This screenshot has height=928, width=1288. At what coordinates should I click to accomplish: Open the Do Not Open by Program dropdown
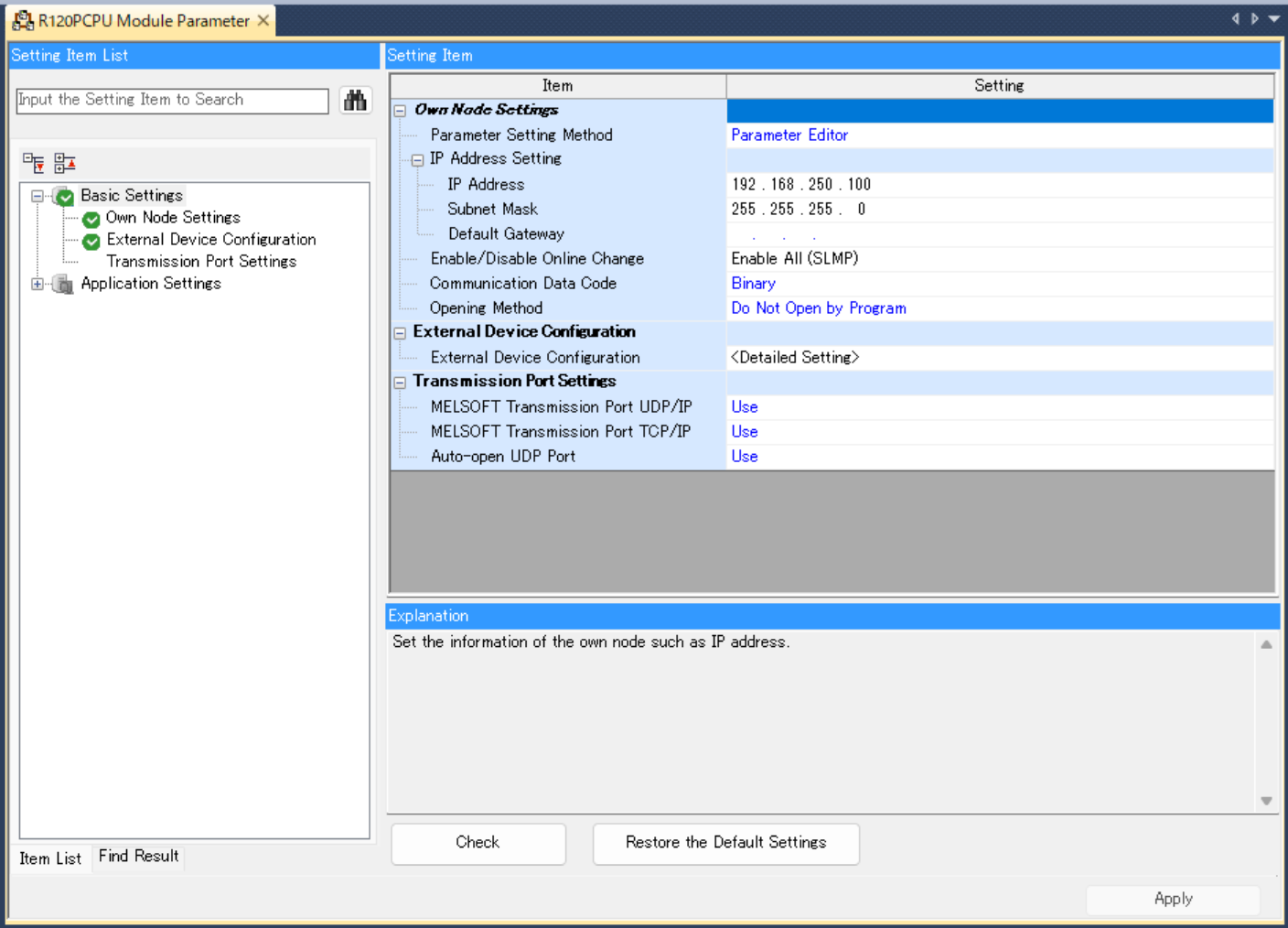coord(1000,308)
